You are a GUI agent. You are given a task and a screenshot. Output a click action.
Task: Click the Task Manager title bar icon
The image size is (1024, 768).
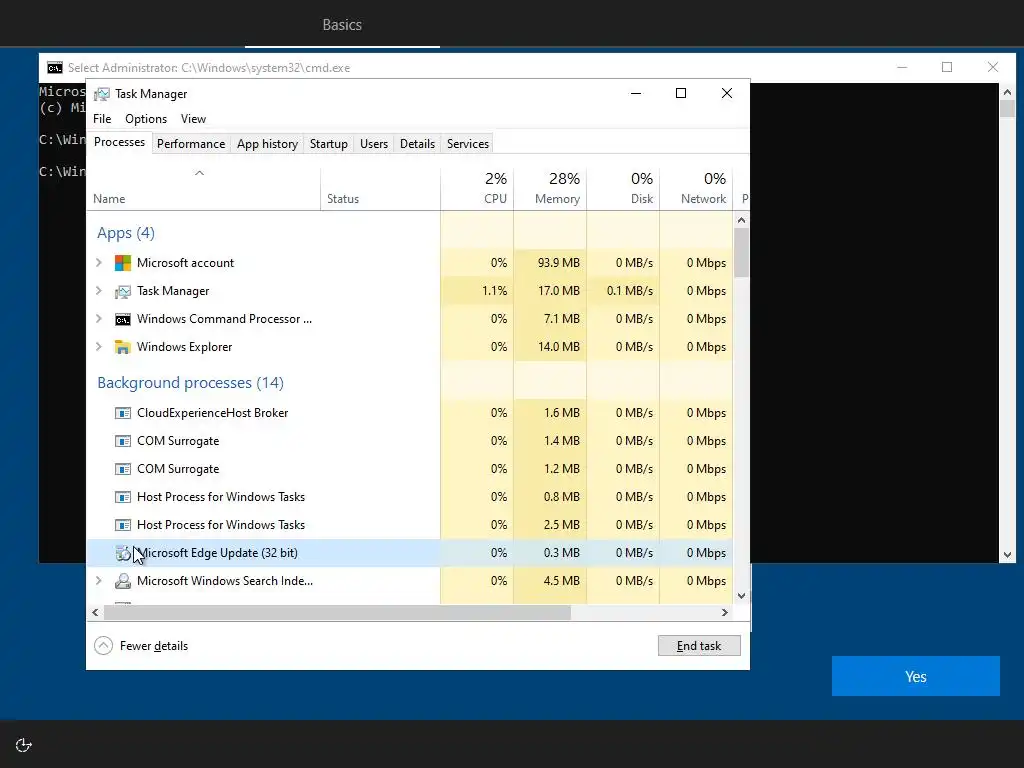point(102,94)
